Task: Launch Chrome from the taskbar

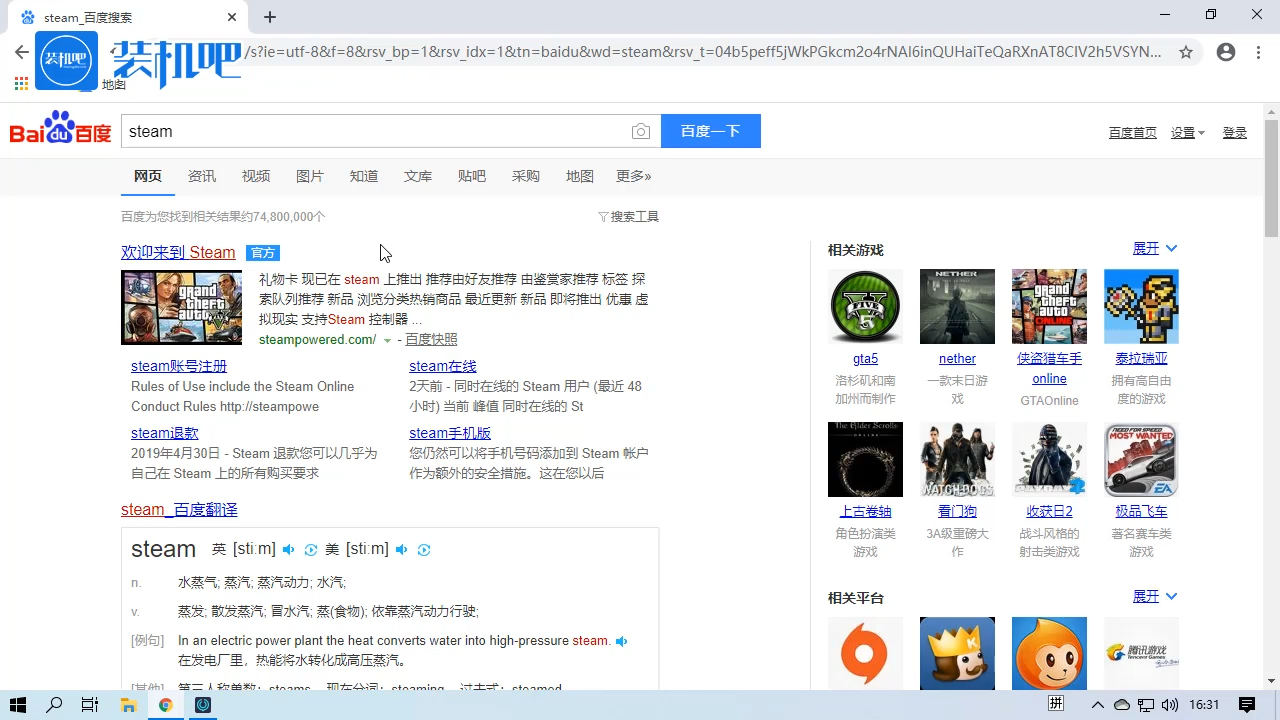Action: 165,704
